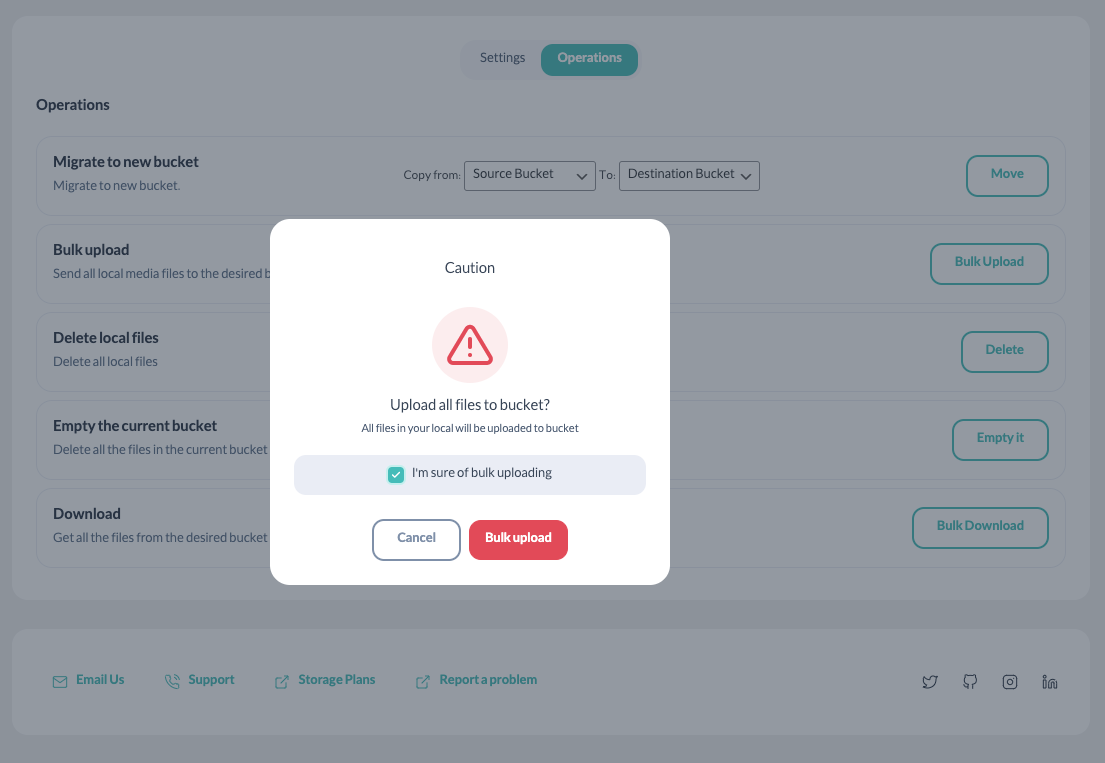Cancel the bulk upload caution dialog
The width and height of the screenshot is (1105, 763).
point(416,540)
